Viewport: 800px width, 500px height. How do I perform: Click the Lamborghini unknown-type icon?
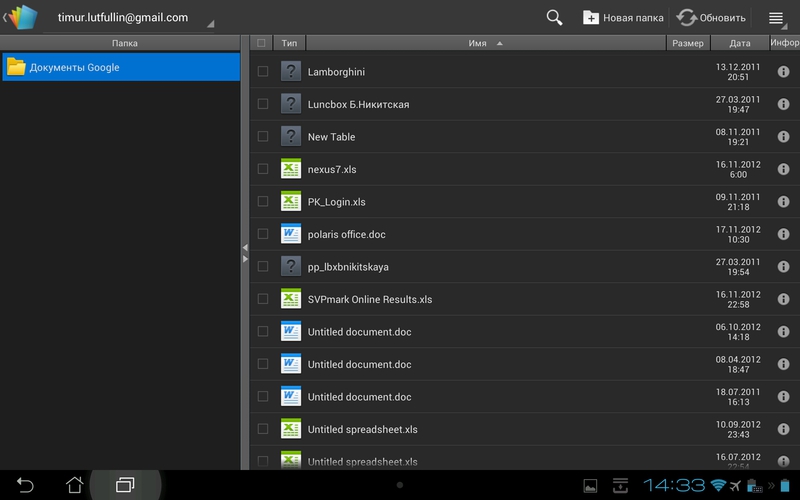(291, 71)
